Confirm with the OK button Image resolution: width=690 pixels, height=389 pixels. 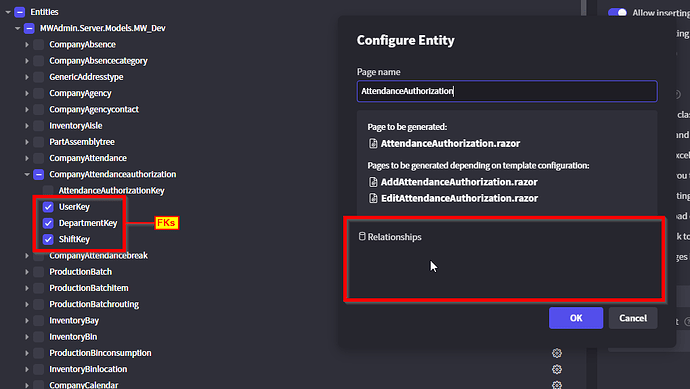tap(576, 318)
